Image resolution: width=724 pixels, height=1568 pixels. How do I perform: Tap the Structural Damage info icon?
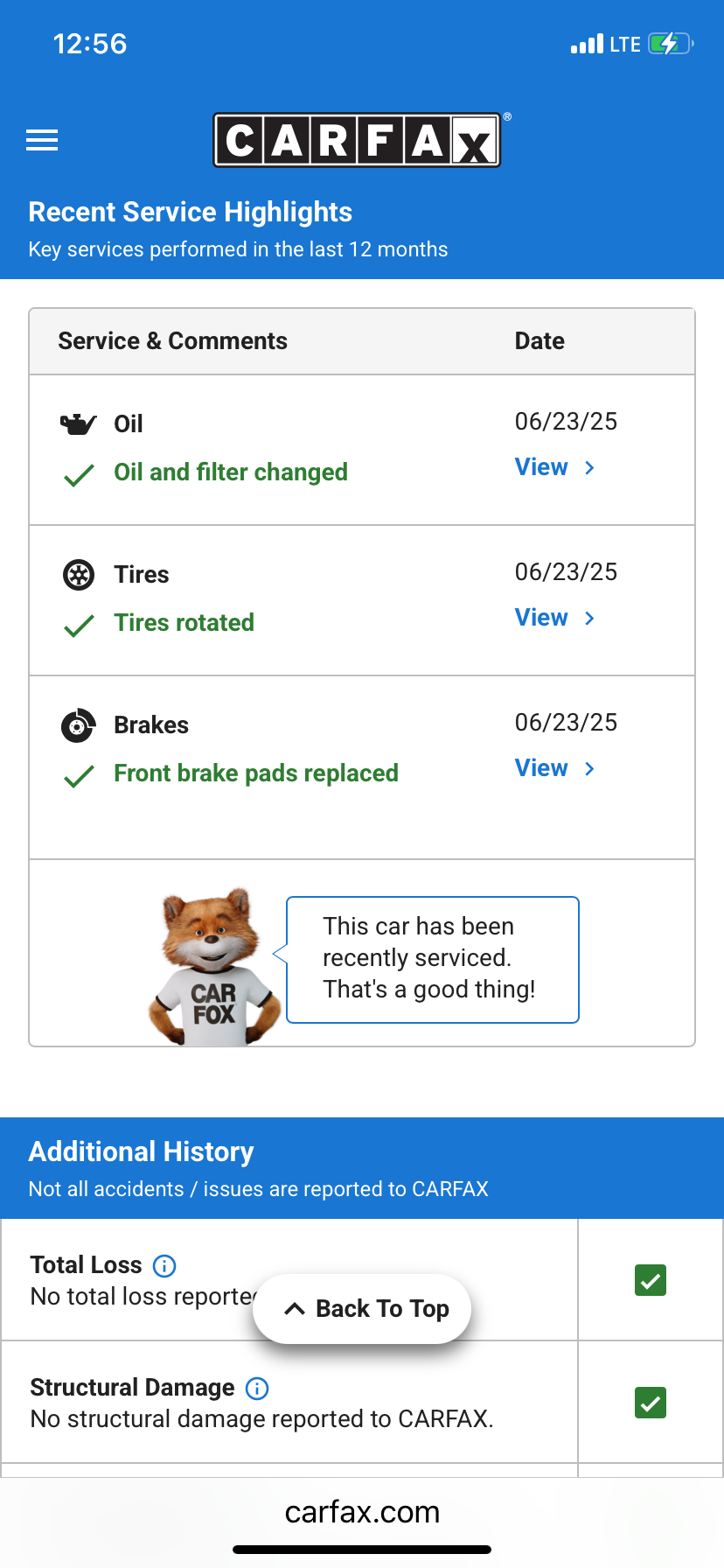(x=257, y=1388)
